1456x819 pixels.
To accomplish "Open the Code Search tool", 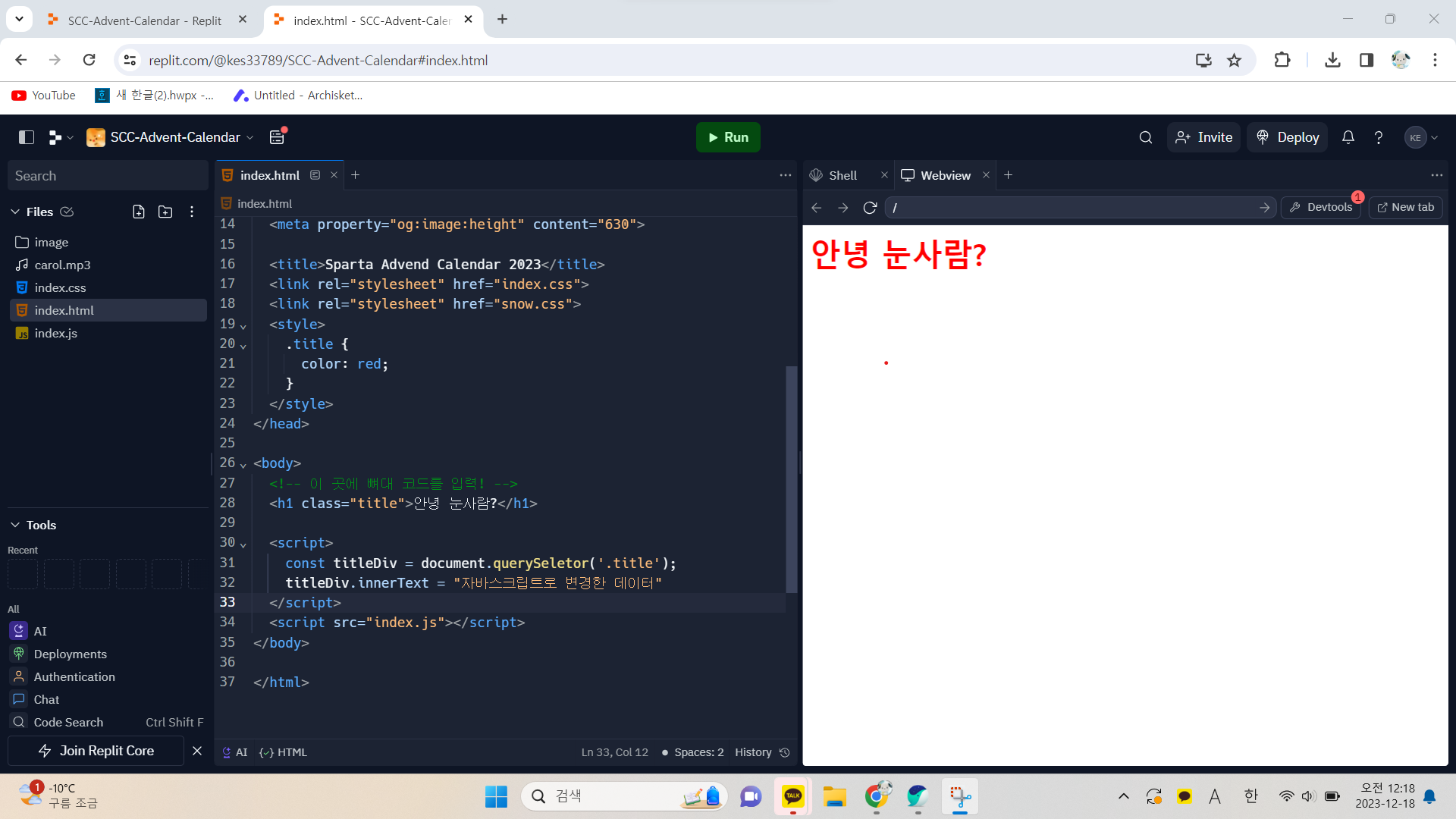I will pyautogui.click(x=108, y=722).
